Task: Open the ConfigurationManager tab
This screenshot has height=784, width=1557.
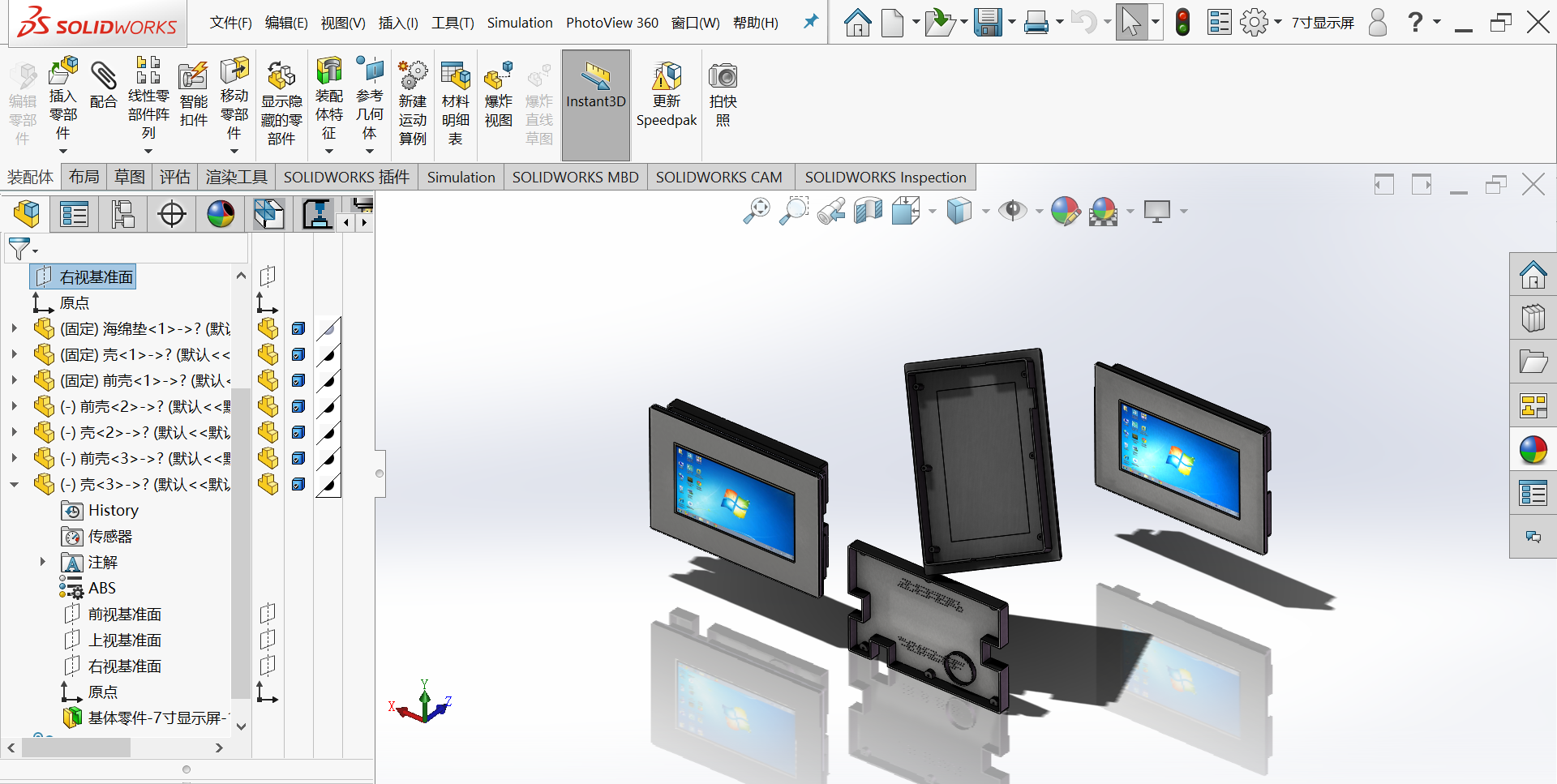Action: [x=122, y=214]
